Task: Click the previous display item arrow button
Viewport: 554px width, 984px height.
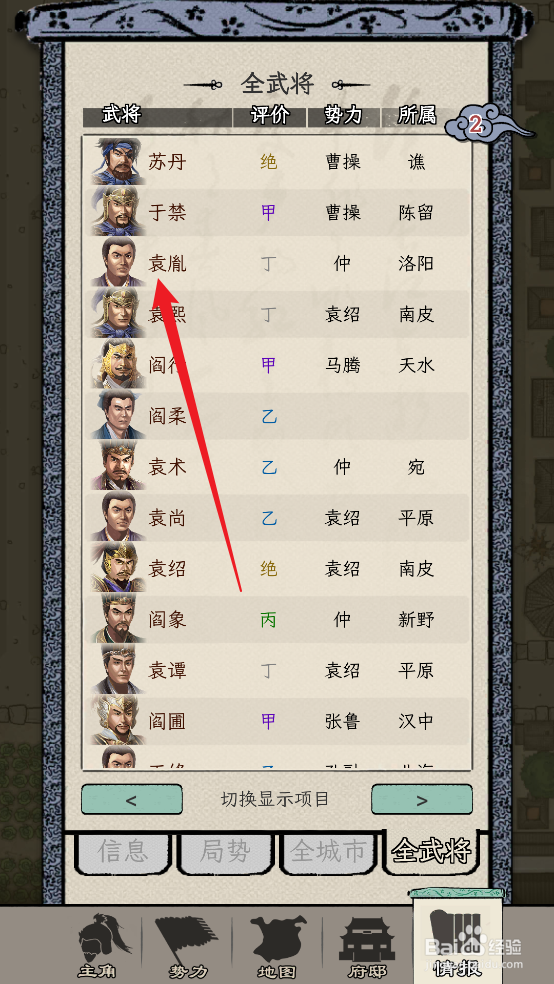Action: [x=132, y=800]
